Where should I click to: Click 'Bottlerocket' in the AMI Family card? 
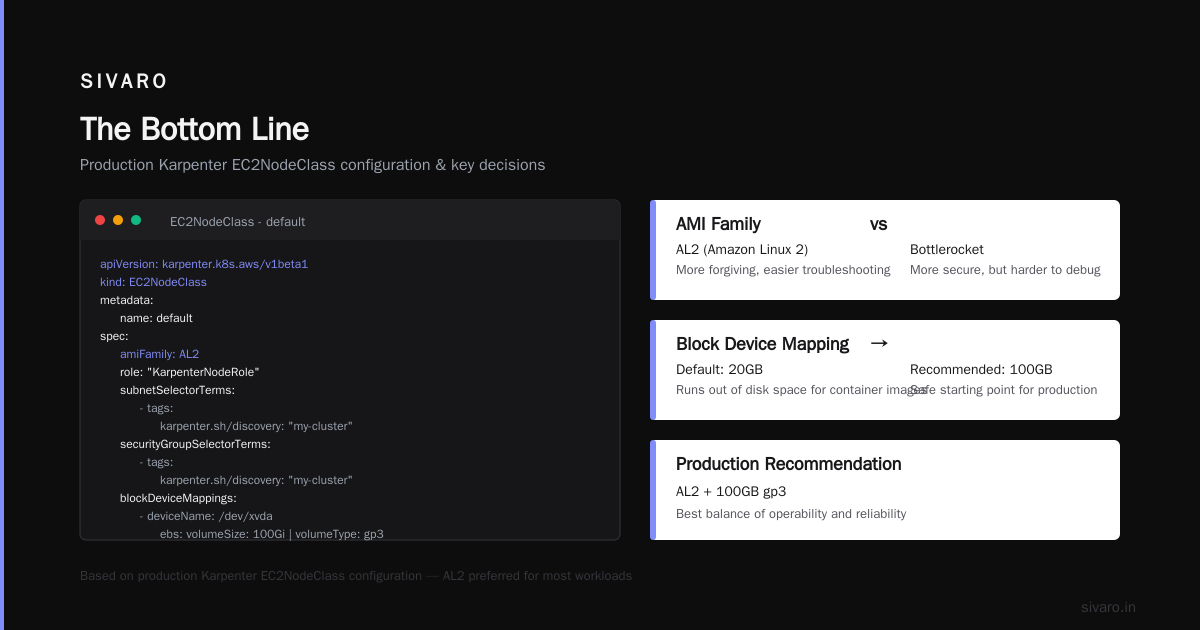point(947,249)
